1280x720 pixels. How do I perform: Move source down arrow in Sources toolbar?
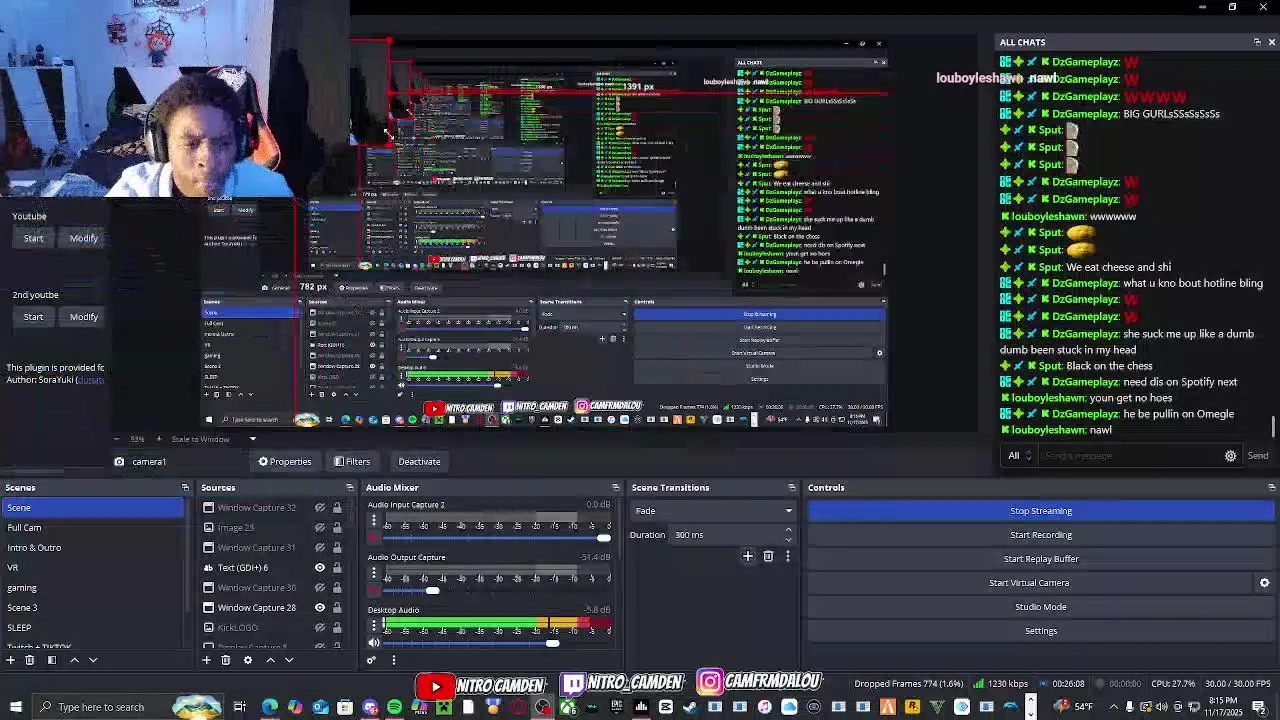(289, 660)
